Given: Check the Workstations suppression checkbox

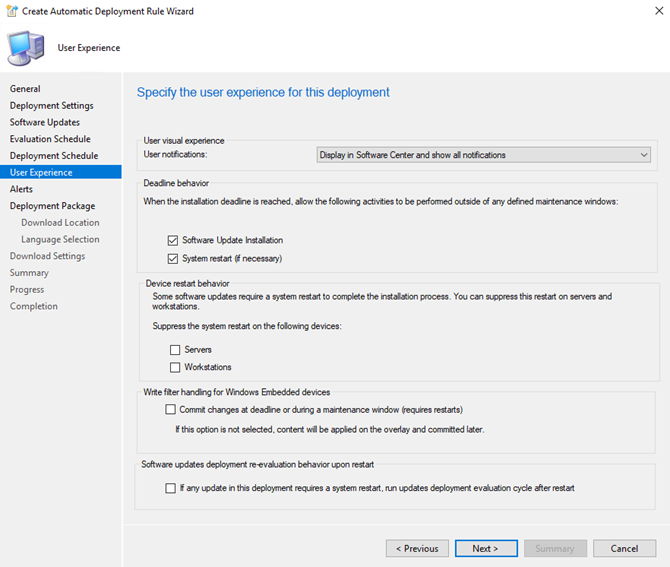Looking at the screenshot, I should click(x=175, y=367).
